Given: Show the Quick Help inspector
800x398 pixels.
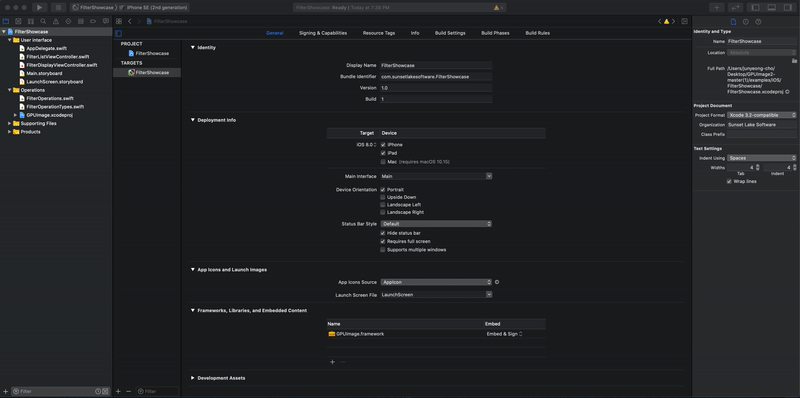Looking at the screenshot, I should 758,21.
